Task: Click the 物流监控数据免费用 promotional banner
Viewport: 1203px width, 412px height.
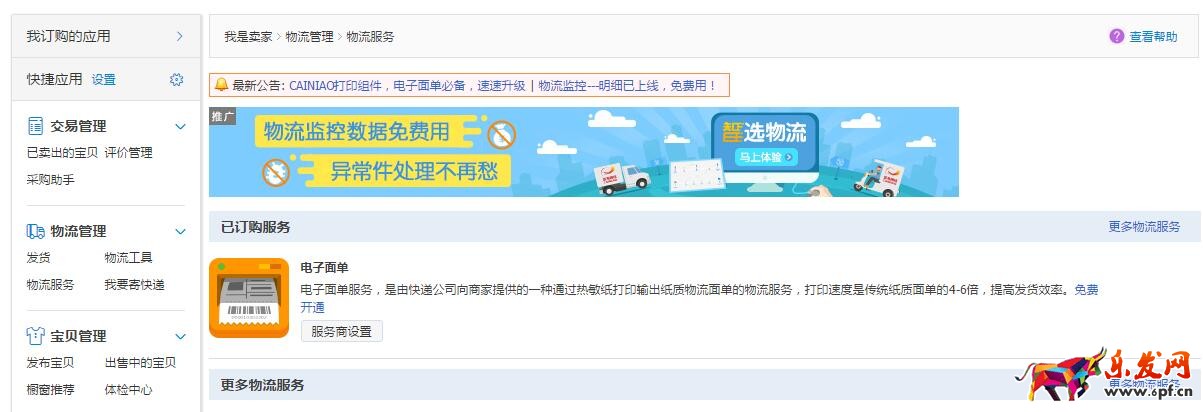Action: coord(584,152)
